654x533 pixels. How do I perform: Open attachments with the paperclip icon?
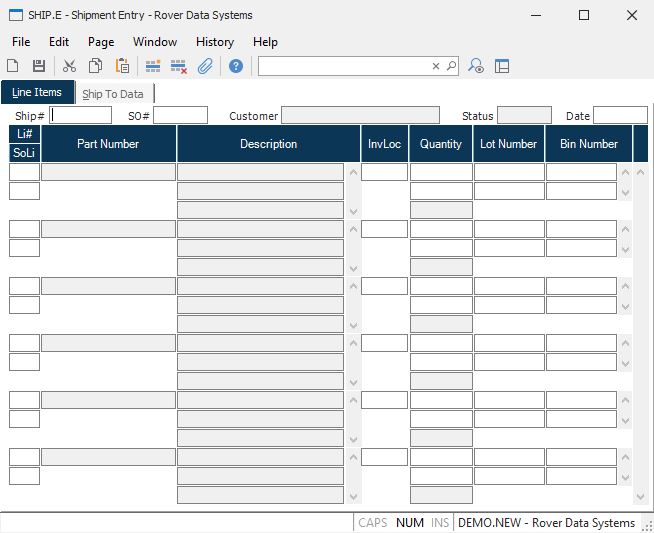205,66
